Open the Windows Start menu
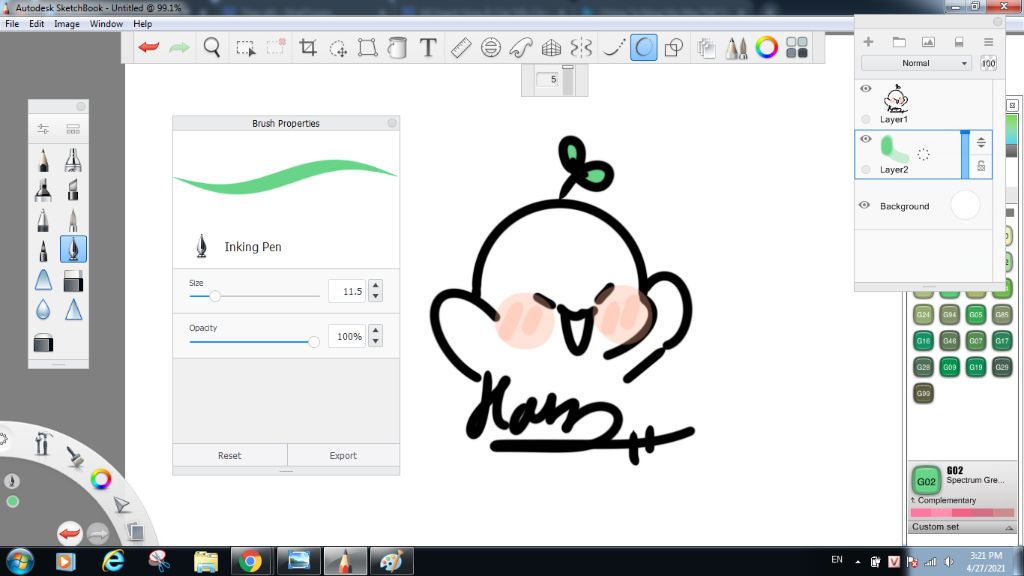 pos(19,561)
